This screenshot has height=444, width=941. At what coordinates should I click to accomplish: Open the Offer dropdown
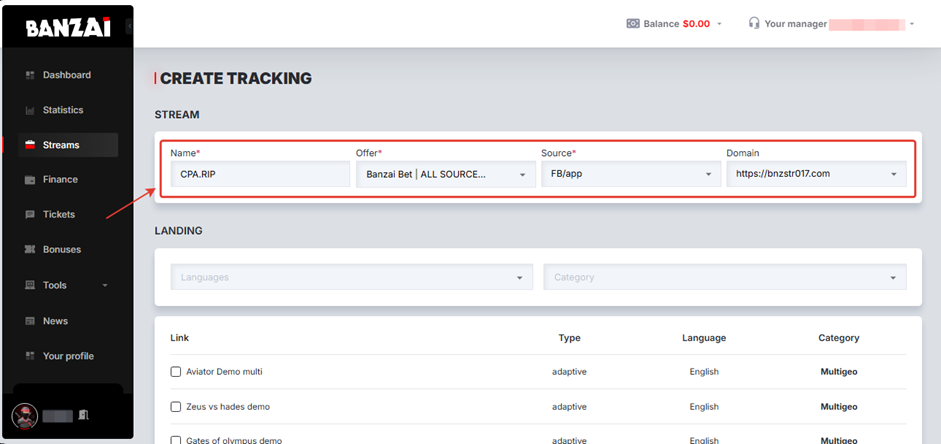click(445, 174)
